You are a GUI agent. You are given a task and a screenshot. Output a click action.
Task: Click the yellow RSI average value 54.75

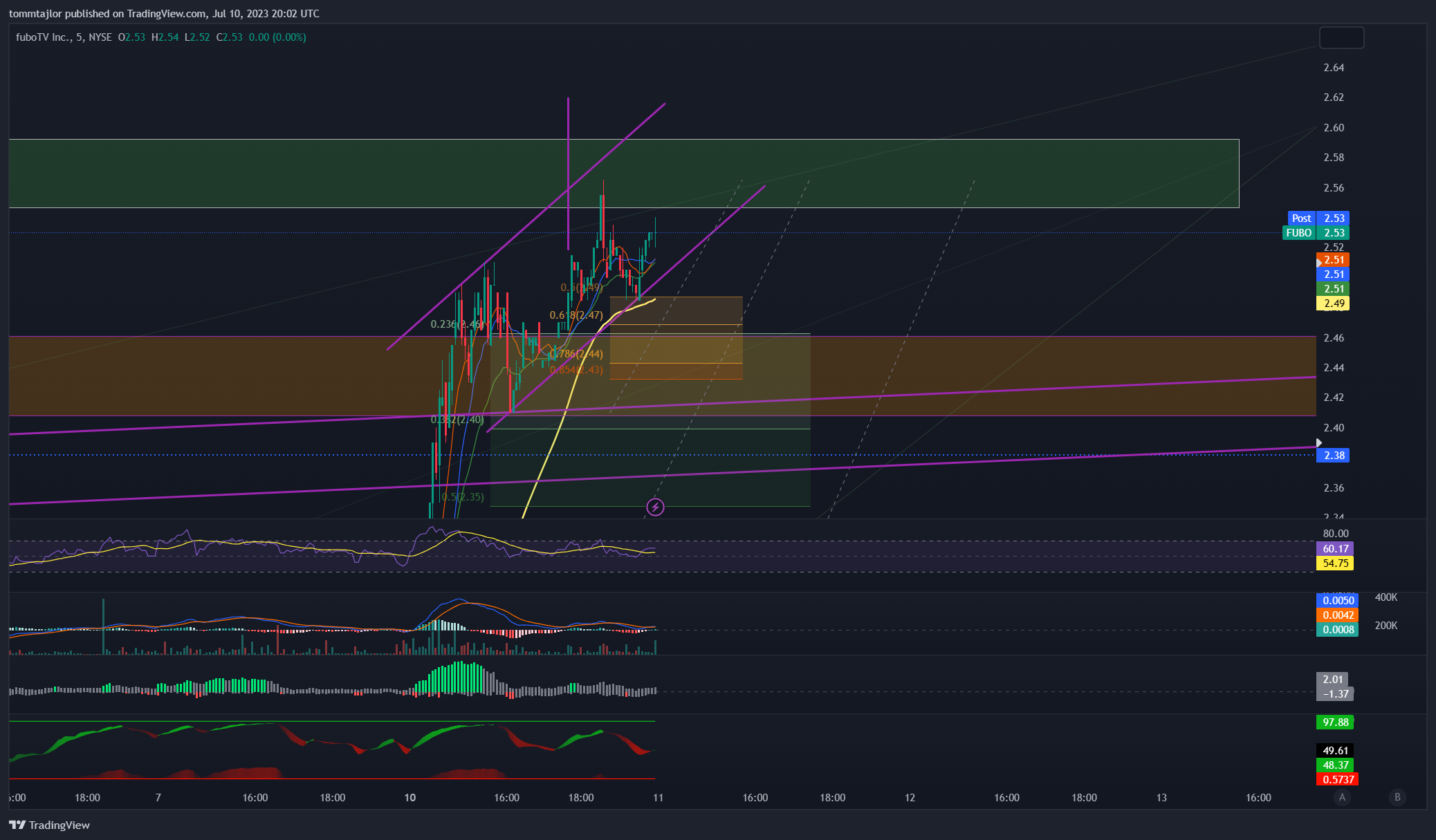[x=1335, y=563]
